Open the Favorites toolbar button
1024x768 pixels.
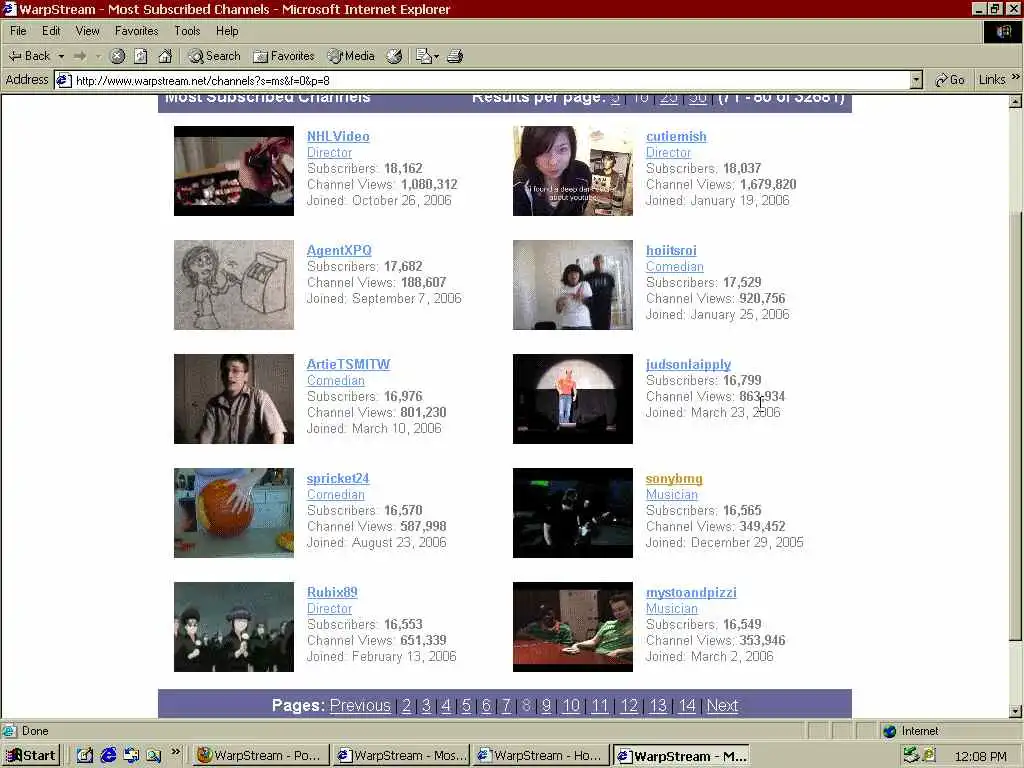point(284,56)
